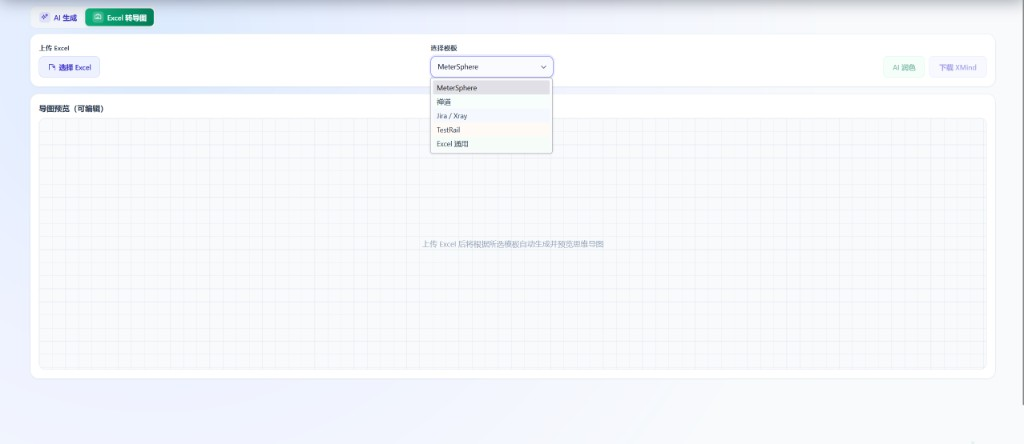Click the mind map preview canvas placeholder text
This screenshot has height=444, width=1024.
coord(513,244)
